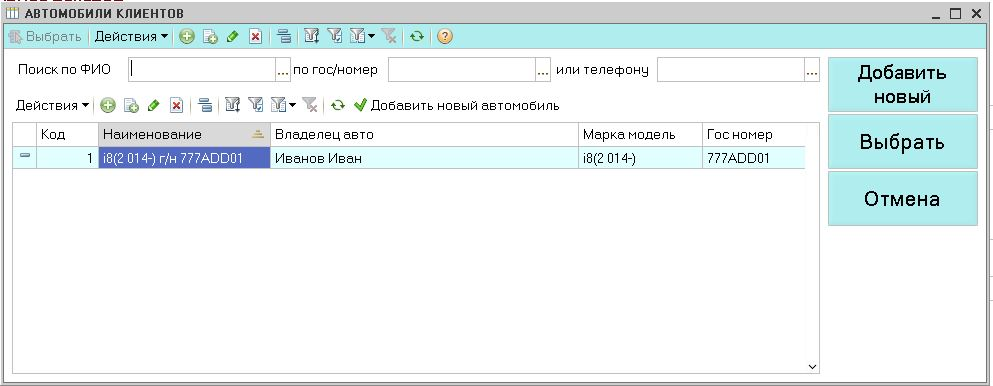Select the 'Иванов Иван' owner cell
Viewport: 993px width, 386px height.
tap(424, 158)
